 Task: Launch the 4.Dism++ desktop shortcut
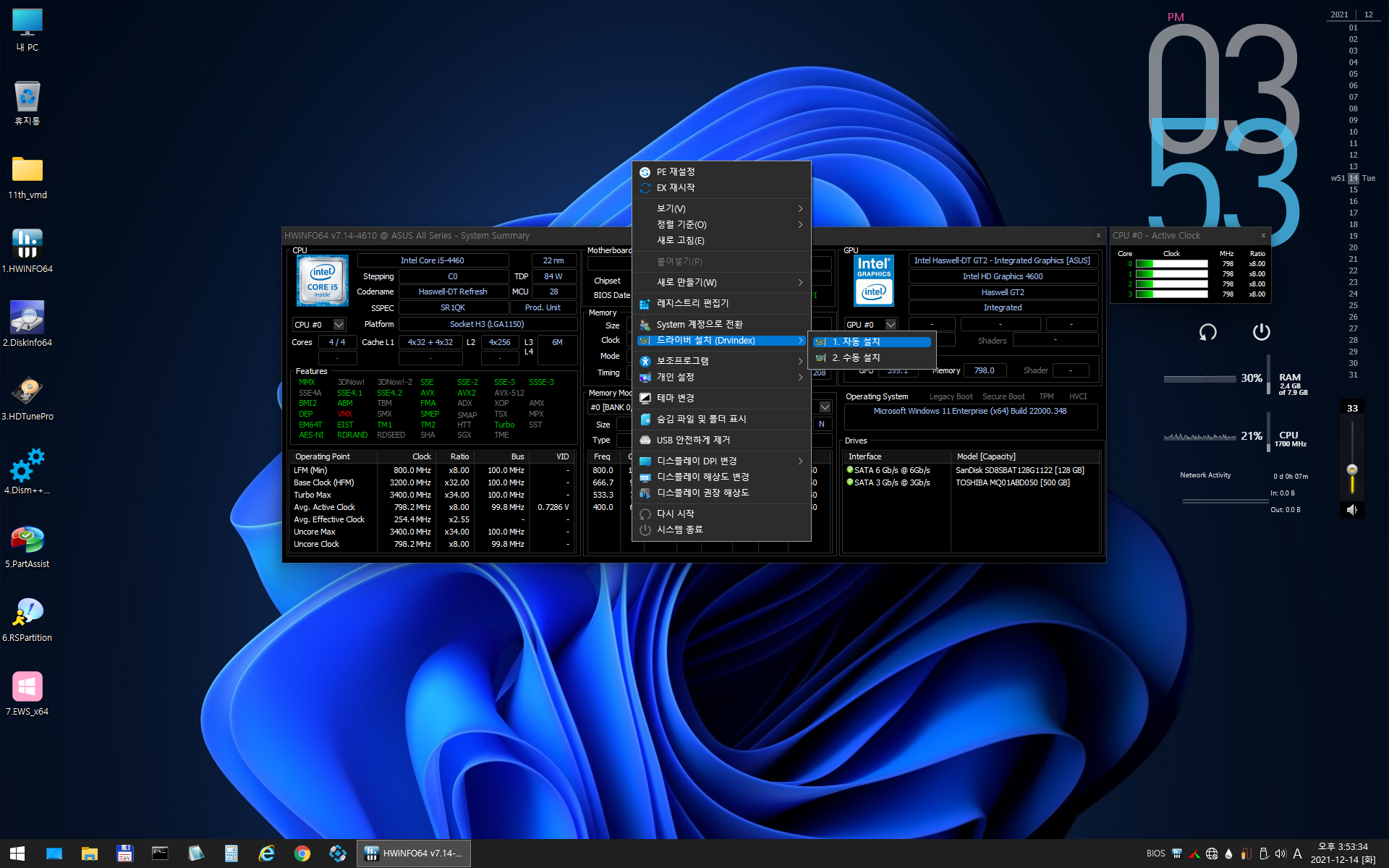27,473
